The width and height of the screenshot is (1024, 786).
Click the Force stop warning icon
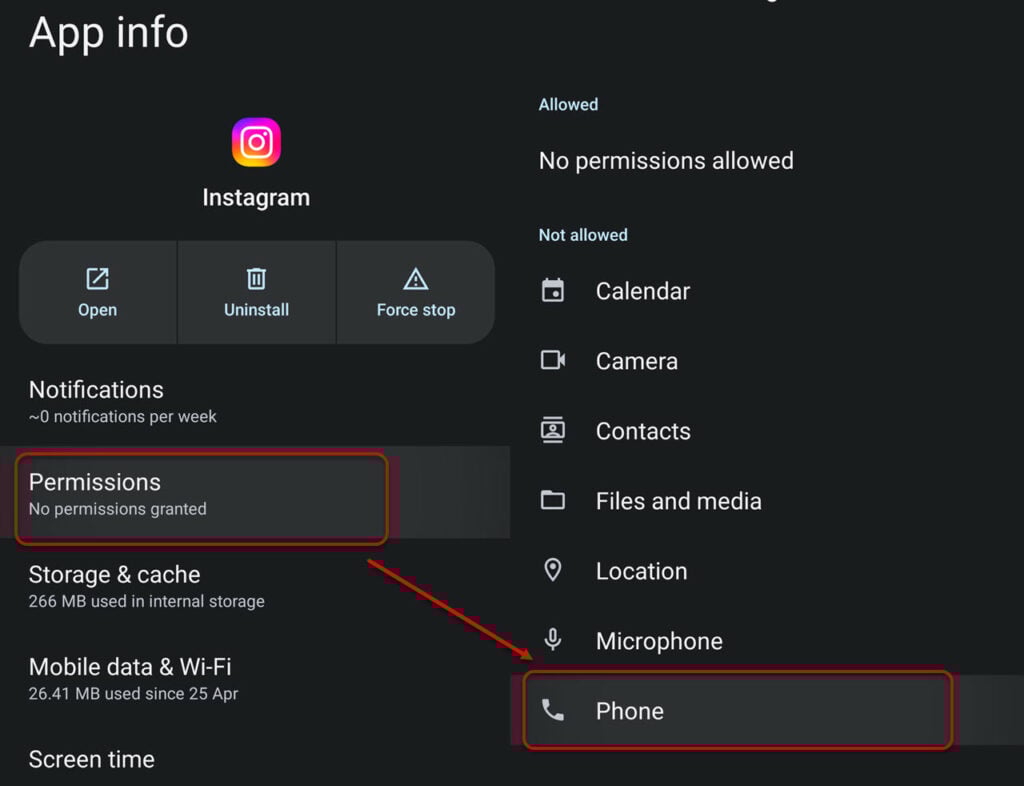click(x=415, y=279)
